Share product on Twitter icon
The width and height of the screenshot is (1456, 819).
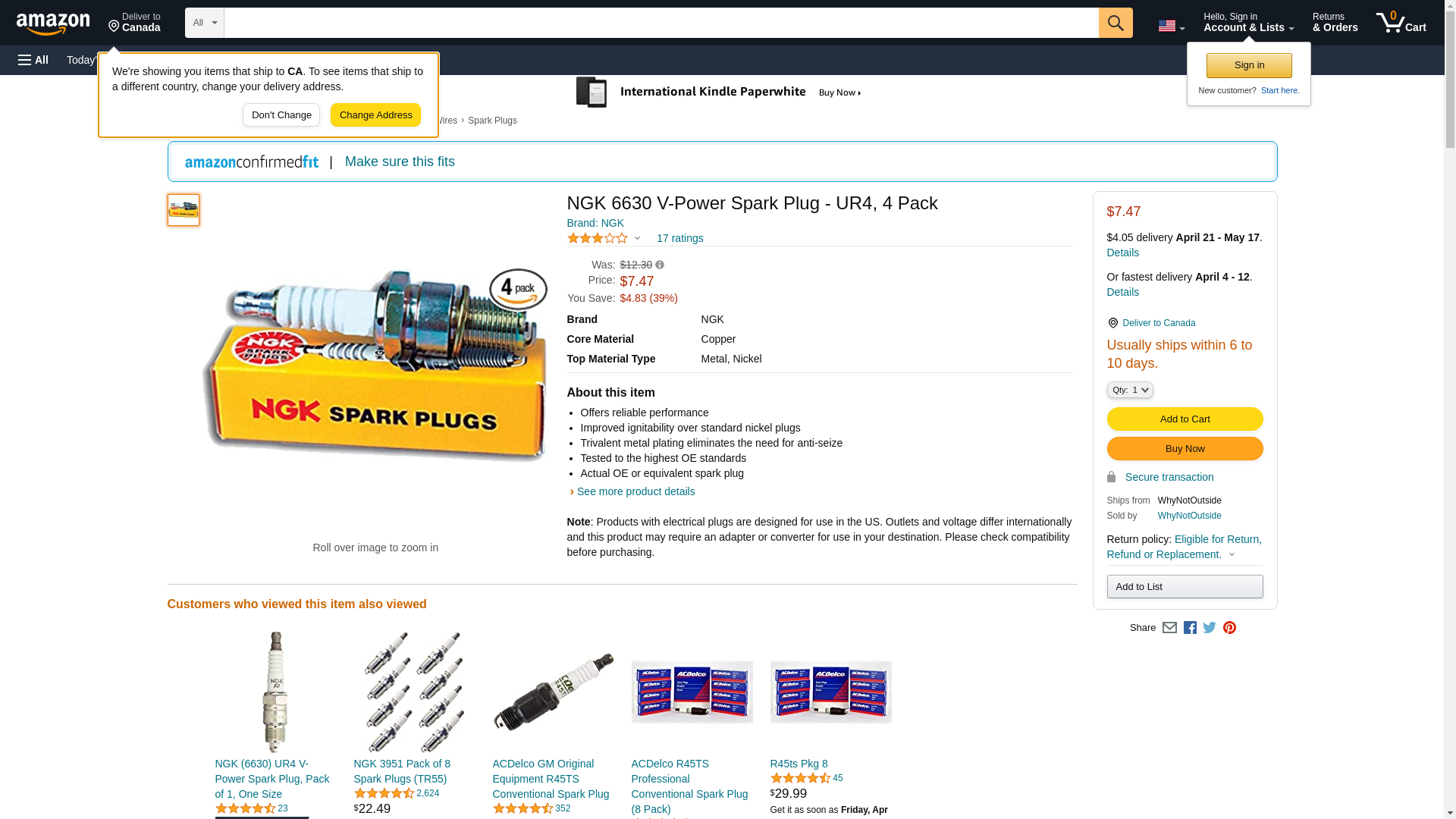click(1210, 628)
